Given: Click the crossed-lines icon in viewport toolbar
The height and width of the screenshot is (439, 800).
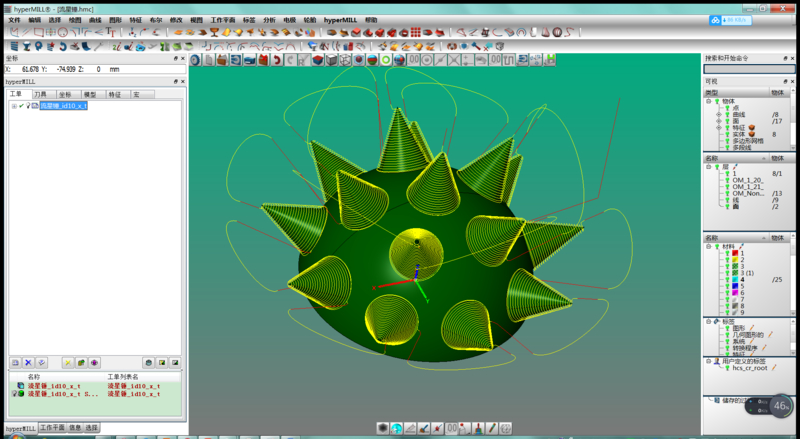Looking at the screenshot, I should (x=454, y=60).
